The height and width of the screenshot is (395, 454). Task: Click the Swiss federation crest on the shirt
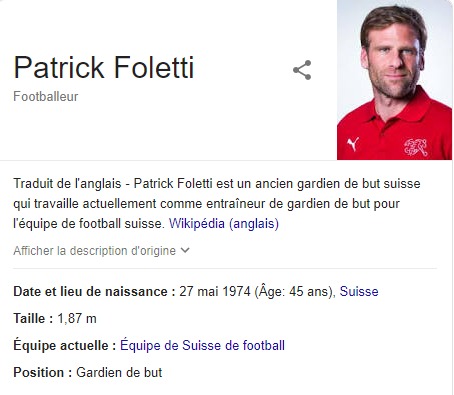click(415, 147)
